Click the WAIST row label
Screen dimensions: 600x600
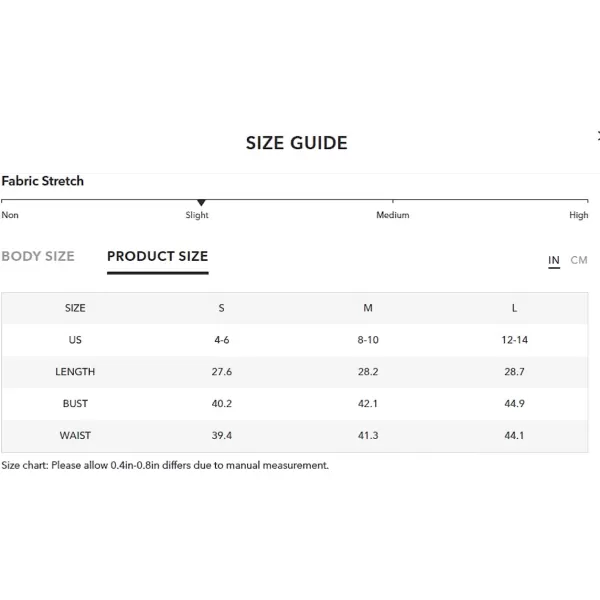point(75,436)
